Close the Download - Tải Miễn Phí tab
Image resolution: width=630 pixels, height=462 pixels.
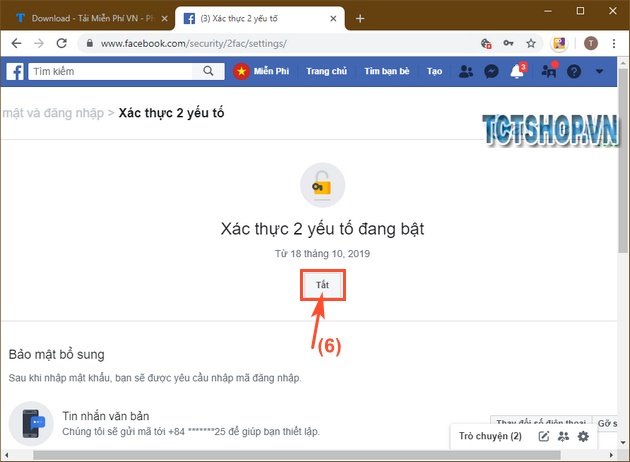[x=164, y=18]
